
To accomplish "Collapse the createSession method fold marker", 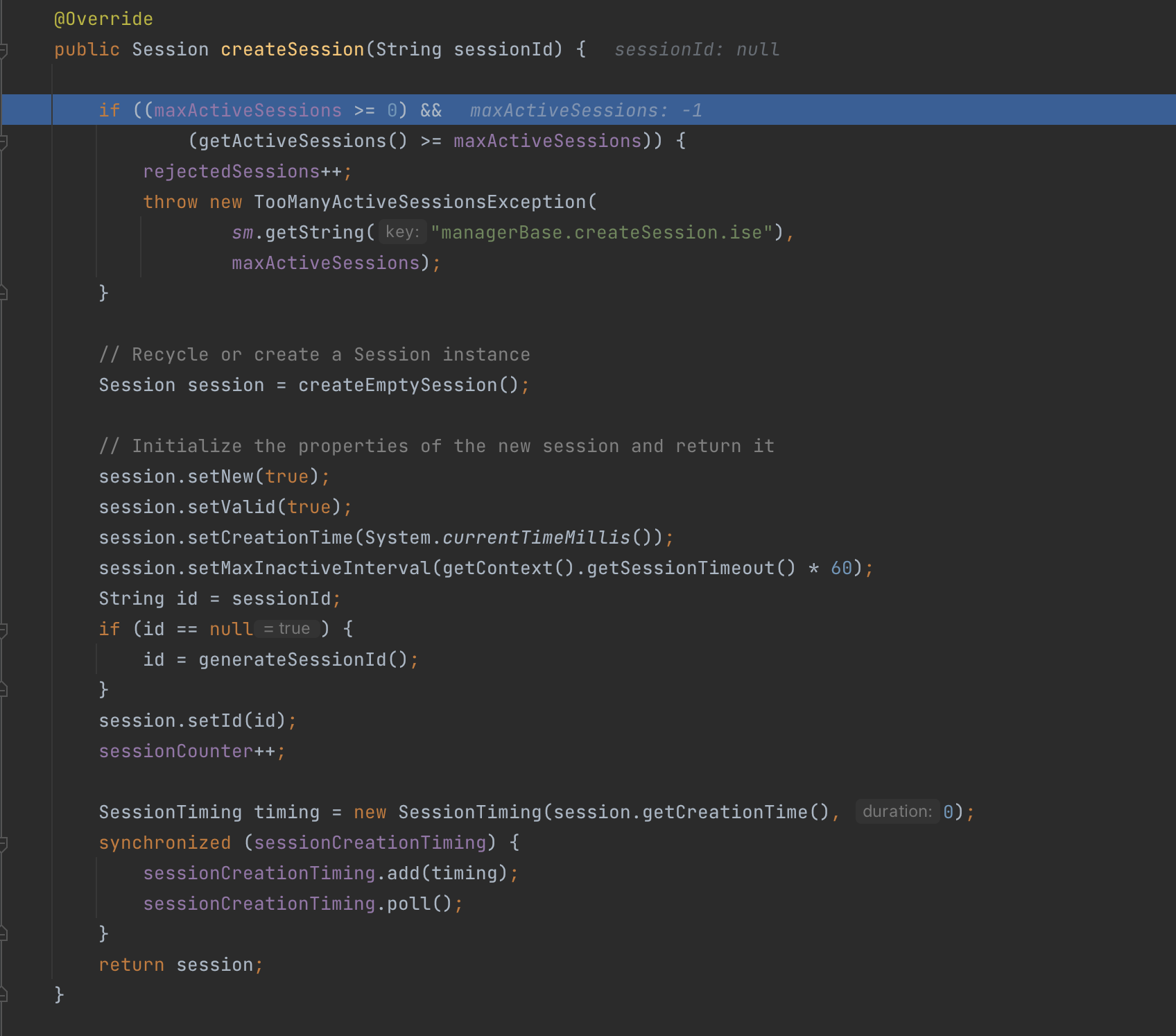I will tap(3, 51).
